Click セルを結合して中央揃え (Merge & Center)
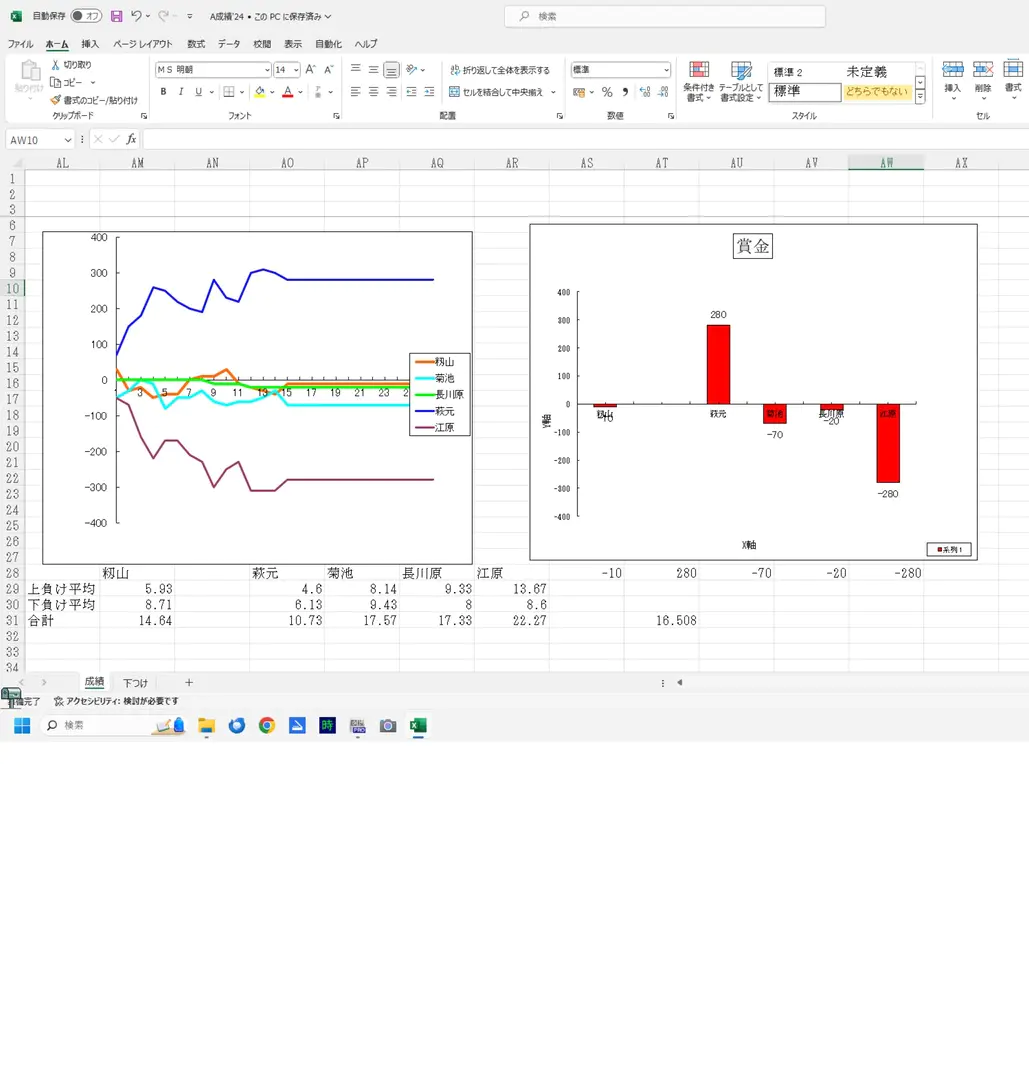This screenshot has height=1080, width=1029. point(497,92)
